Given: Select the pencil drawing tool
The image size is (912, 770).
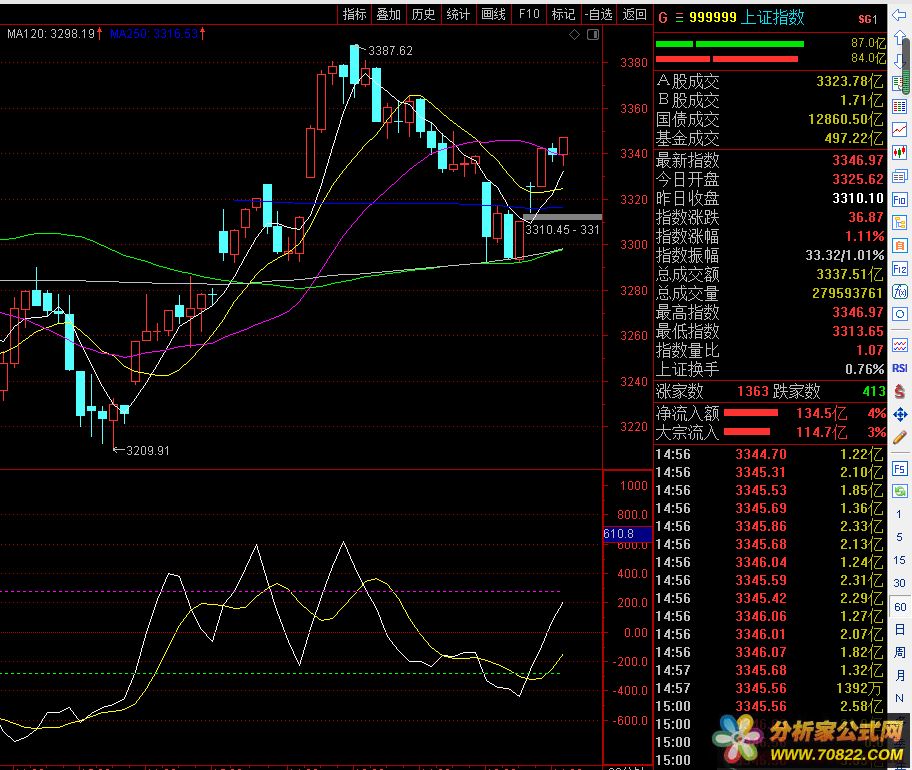Looking at the screenshot, I should pos(899,437).
